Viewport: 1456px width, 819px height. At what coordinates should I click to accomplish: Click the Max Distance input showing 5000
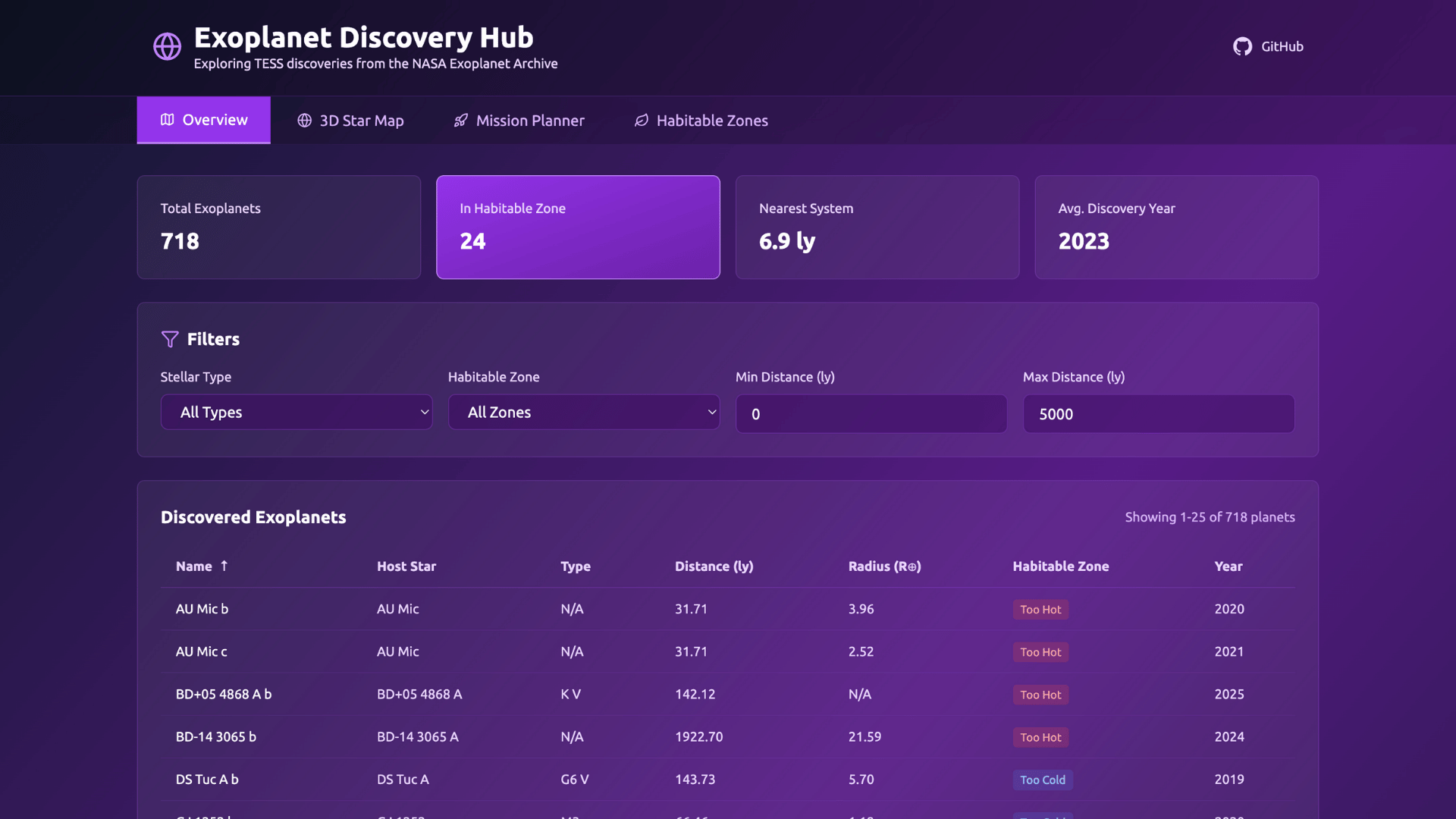click(x=1158, y=414)
